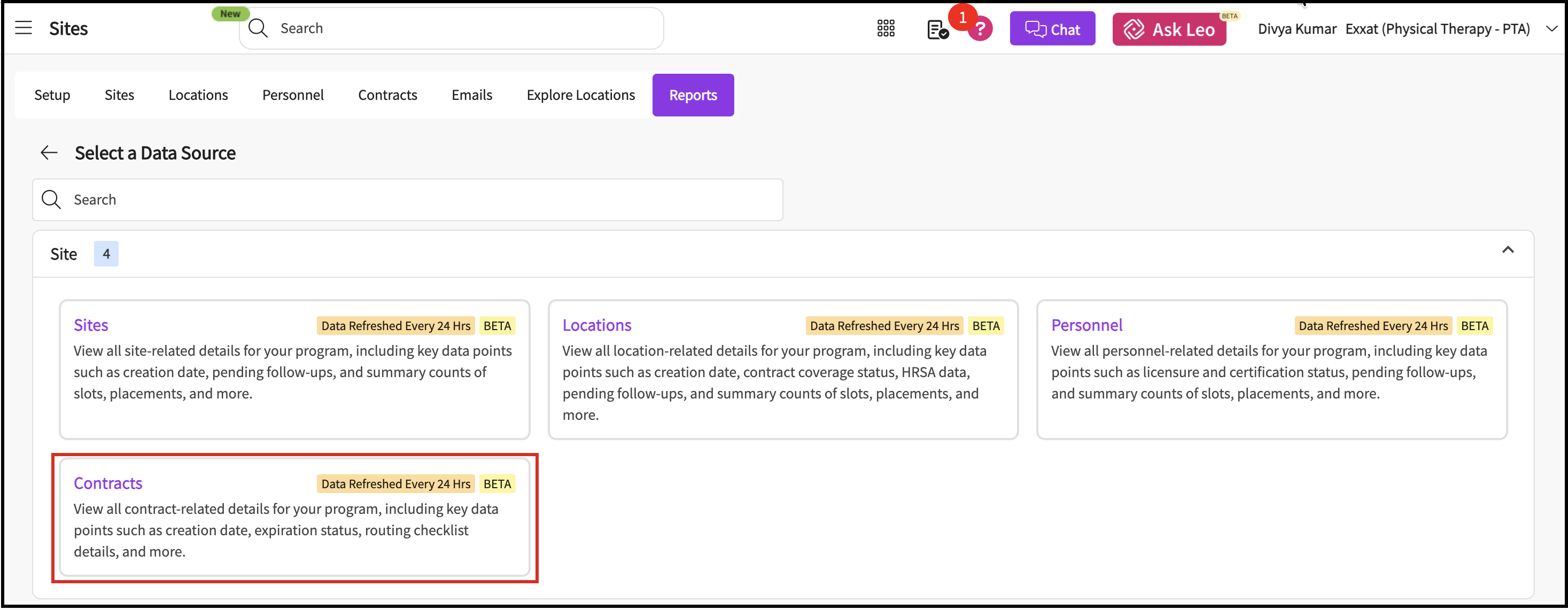Image resolution: width=1568 pixels, height=610 pixels.
Task: Open the Locations data source link
Action: pos(596,325)
